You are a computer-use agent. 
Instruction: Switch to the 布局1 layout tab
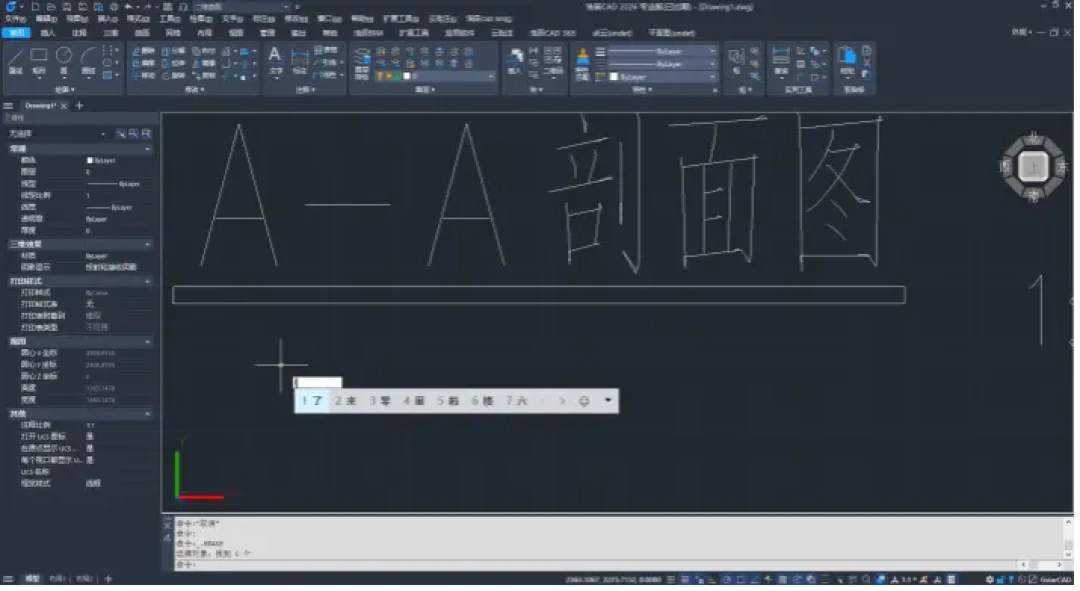point(56,579)
